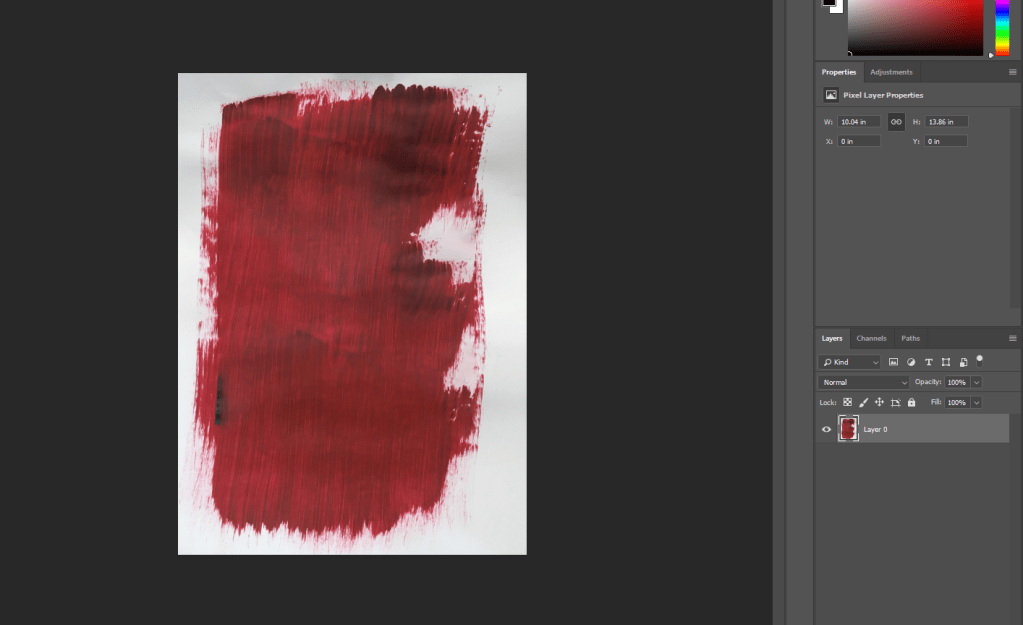Toggle the width-height link constraint
Screen dimensions: 1023x625
point(896,122)
